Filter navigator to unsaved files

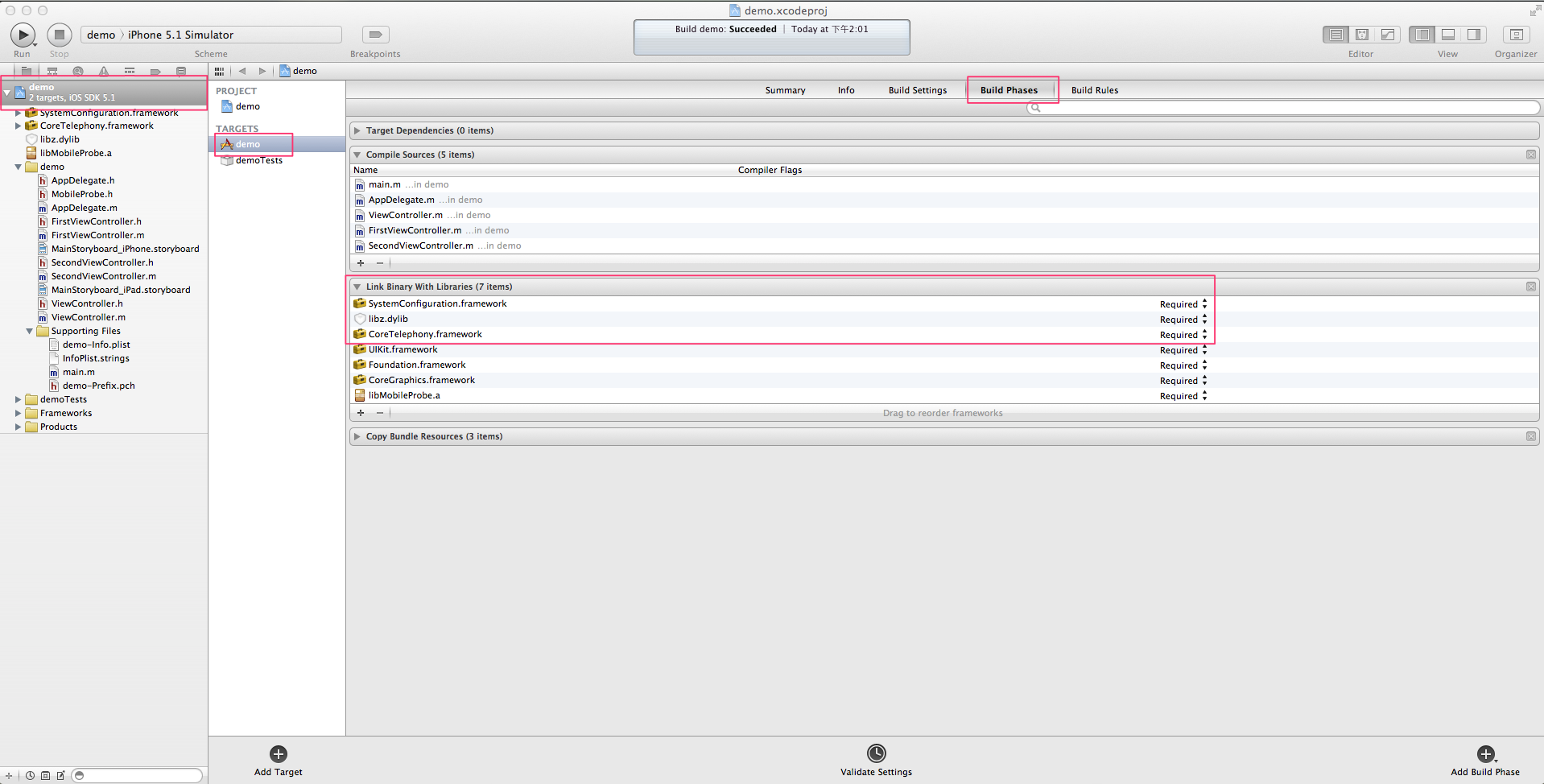60,776
